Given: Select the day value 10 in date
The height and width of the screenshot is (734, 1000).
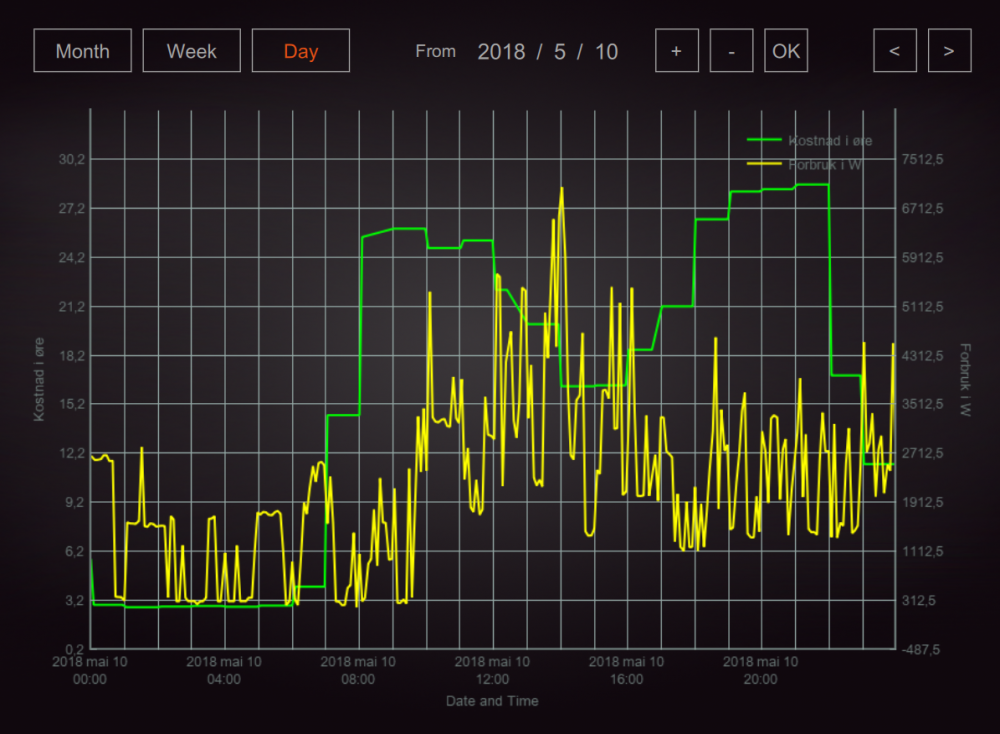Looking at the screenshot, I should click(x=606, y=52).
